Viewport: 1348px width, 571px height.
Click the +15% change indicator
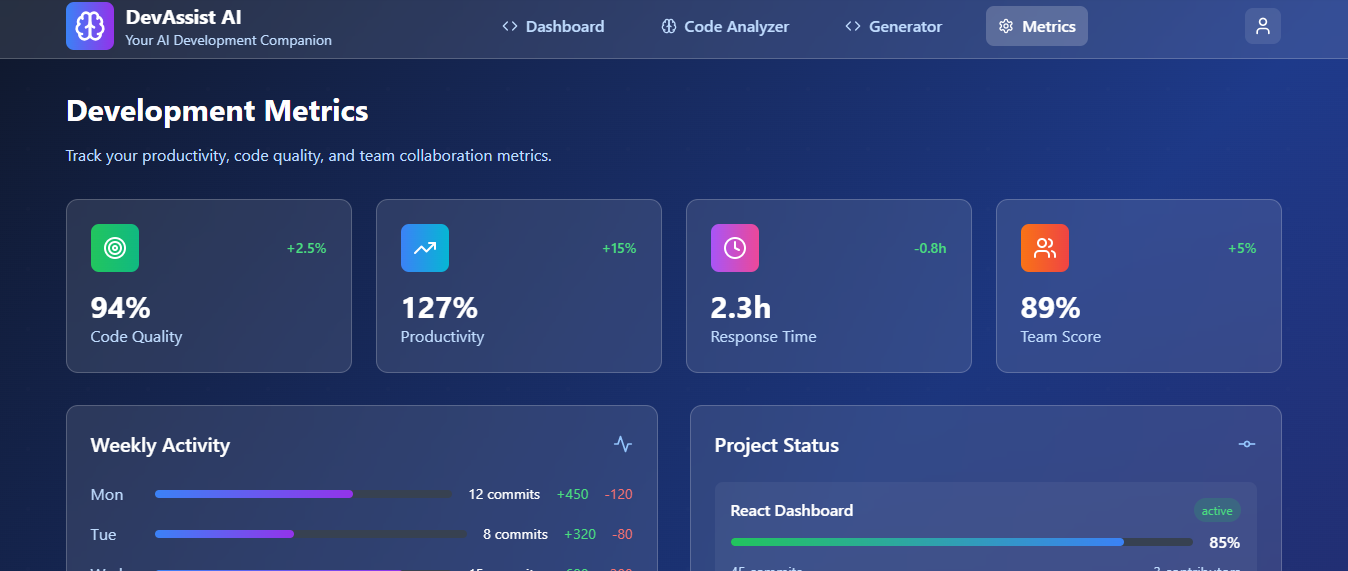point(619,248)
